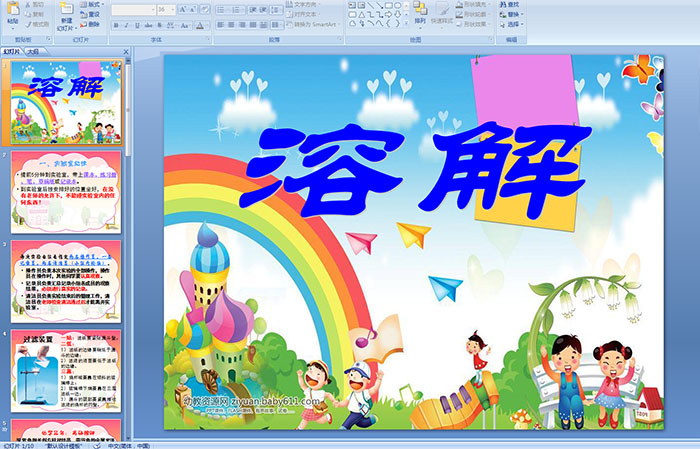Click the Reset slide (重设) icon
This screenshot has width=700, height=449.
coord(83,15)
